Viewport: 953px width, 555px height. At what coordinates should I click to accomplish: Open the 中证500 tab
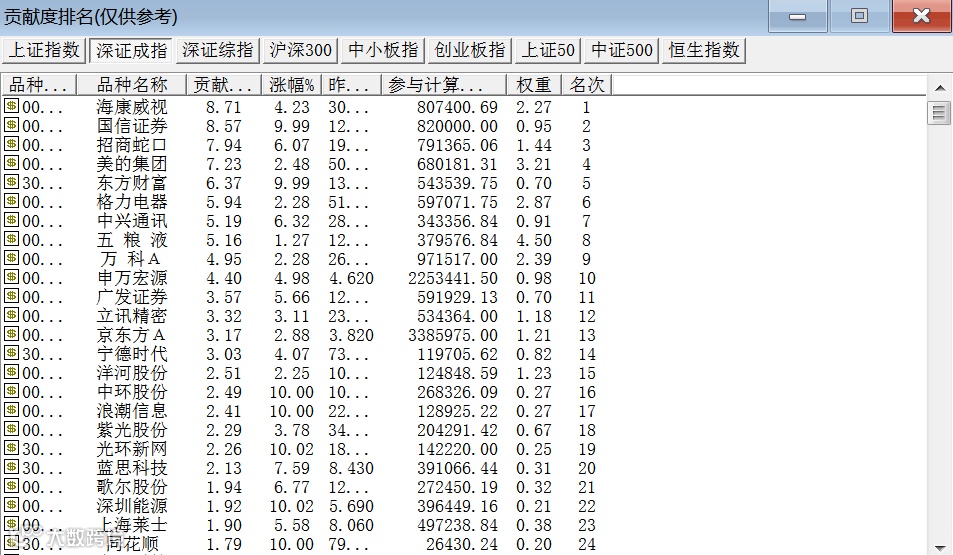[622, 50]
